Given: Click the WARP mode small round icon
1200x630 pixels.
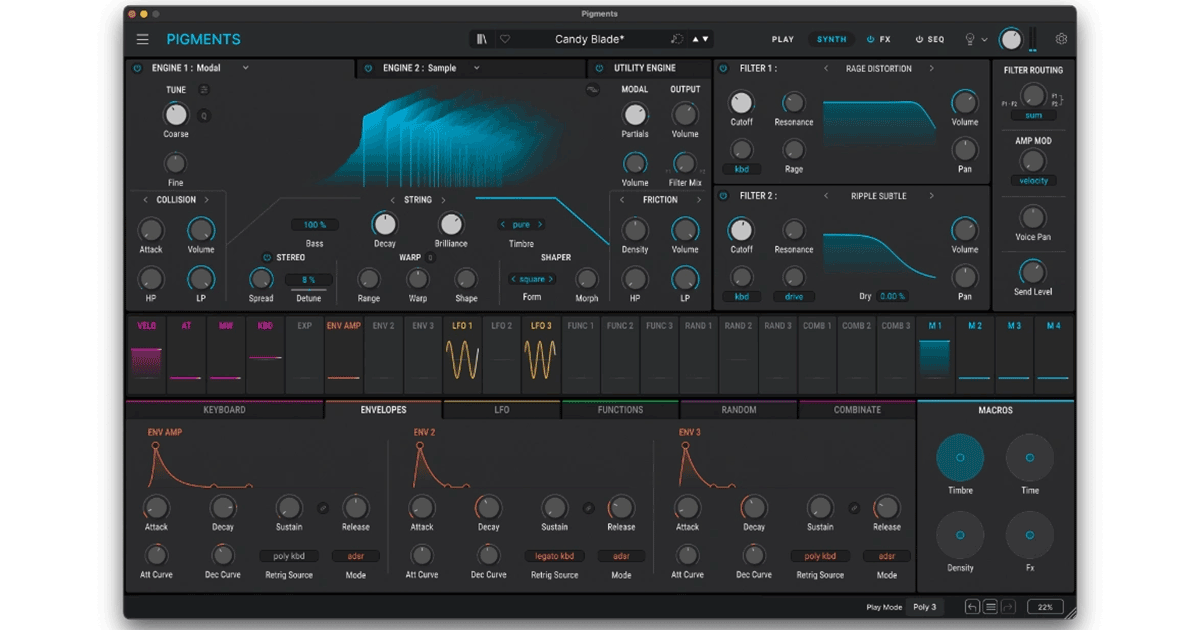Looking at the screenshot, I should (x=430, y=258).
